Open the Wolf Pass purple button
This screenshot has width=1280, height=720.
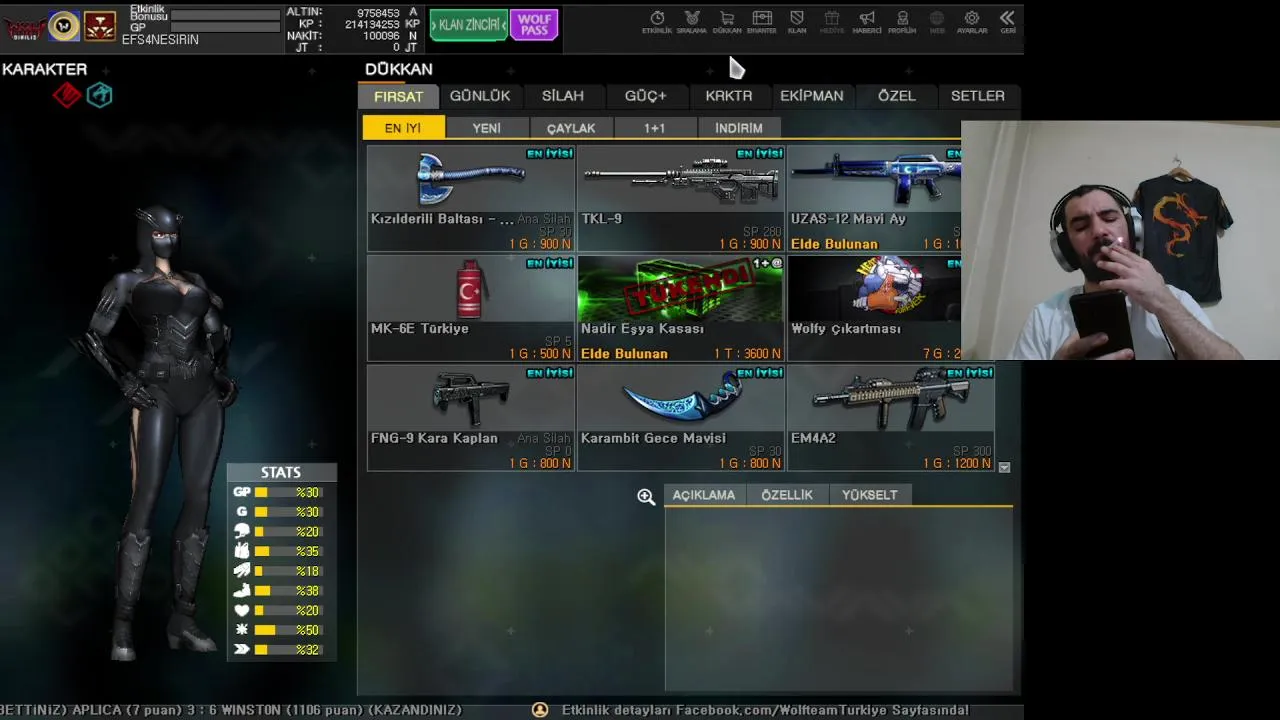click(x=534, y=25)
